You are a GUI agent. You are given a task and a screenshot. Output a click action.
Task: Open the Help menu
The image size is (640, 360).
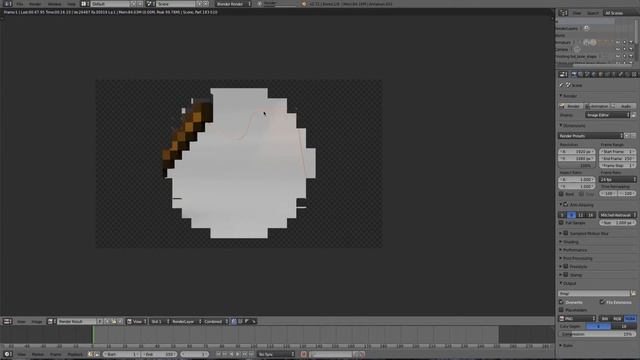pos(71,4)
